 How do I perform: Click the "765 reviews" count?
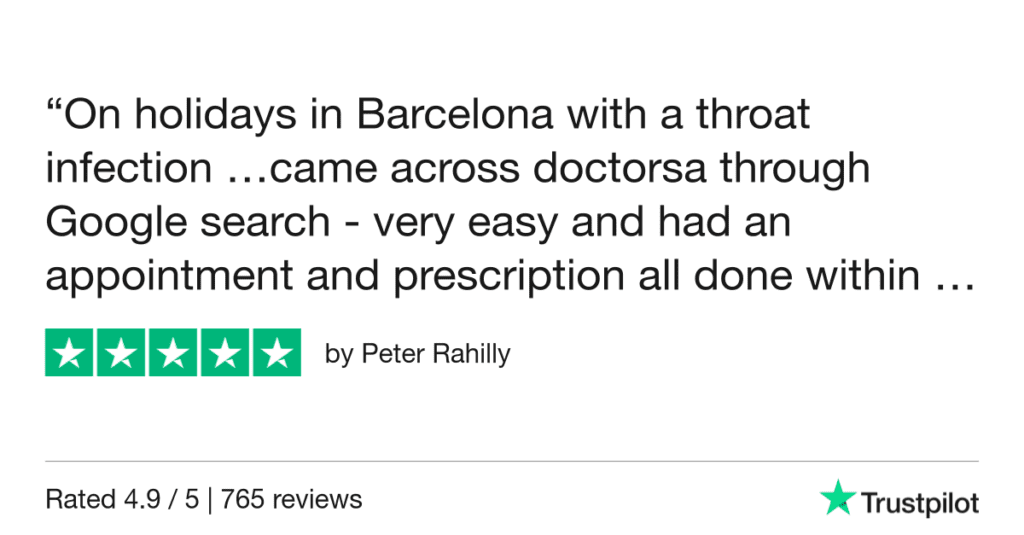point(293,498)
